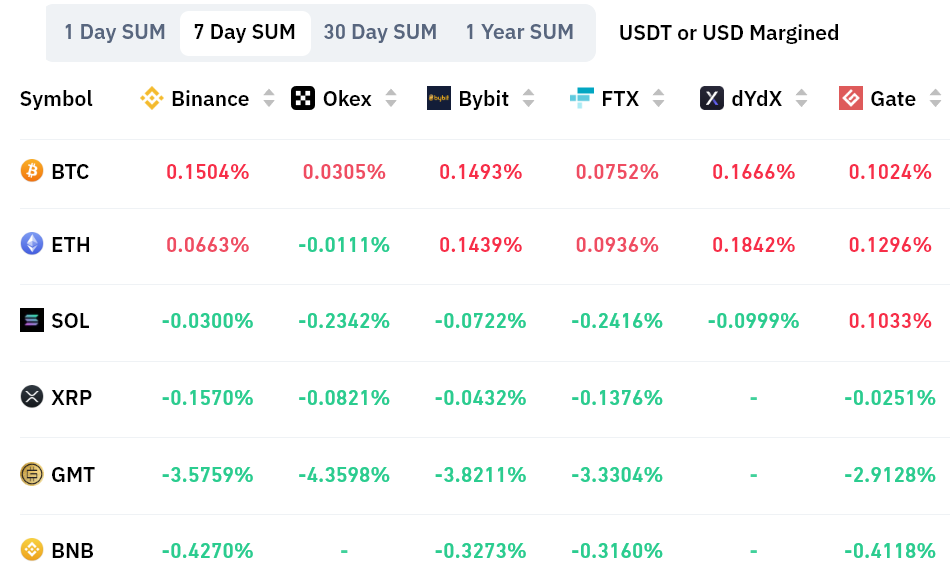This screenshot has width=950, height=581.
Task: Click the Binance exchange logo
Action: click(x=152, y=98)
